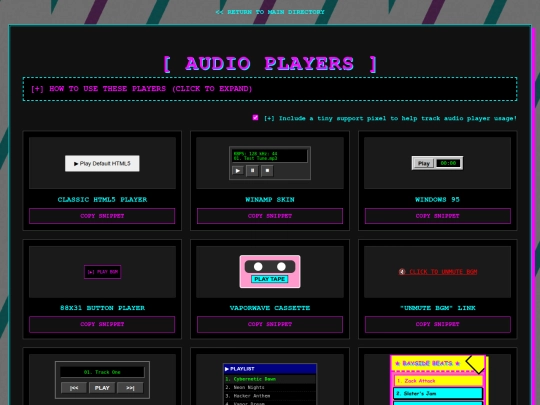Click the Winamp Skin label
Viewport: 540px width, 405px height.
(x=270, y=199)
